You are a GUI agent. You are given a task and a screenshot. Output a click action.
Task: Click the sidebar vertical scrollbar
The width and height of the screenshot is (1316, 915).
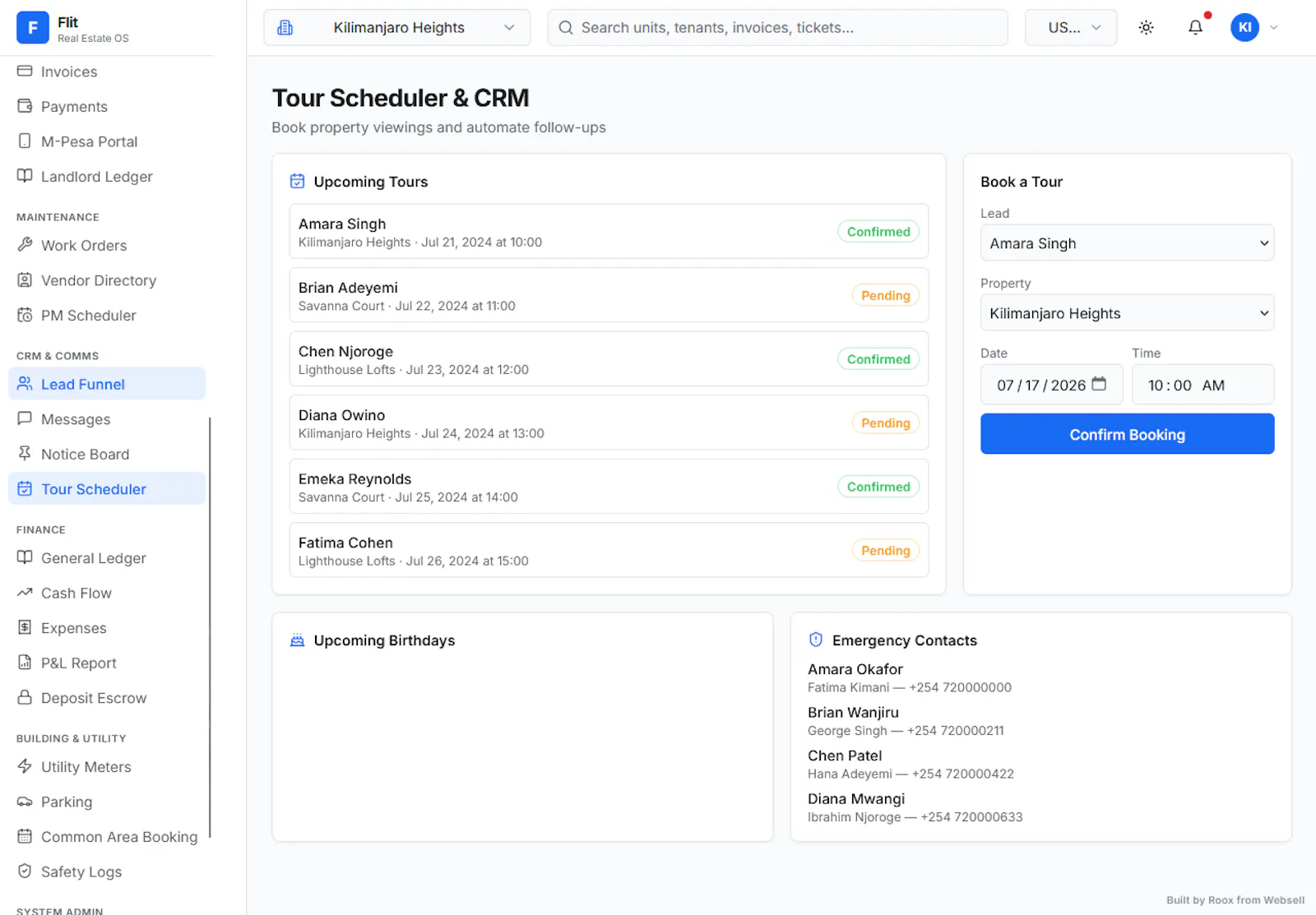coord(210,627)
